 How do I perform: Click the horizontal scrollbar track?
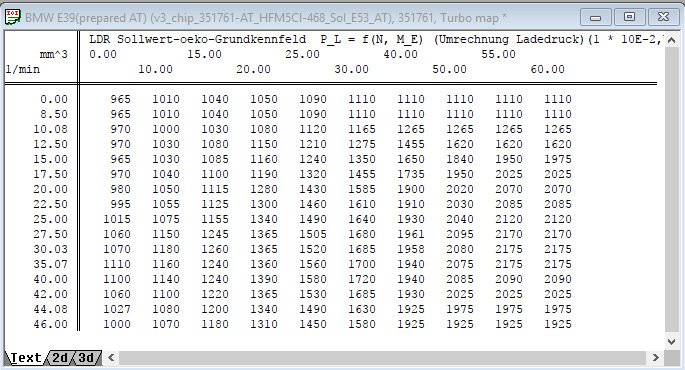tap(383, 357)
